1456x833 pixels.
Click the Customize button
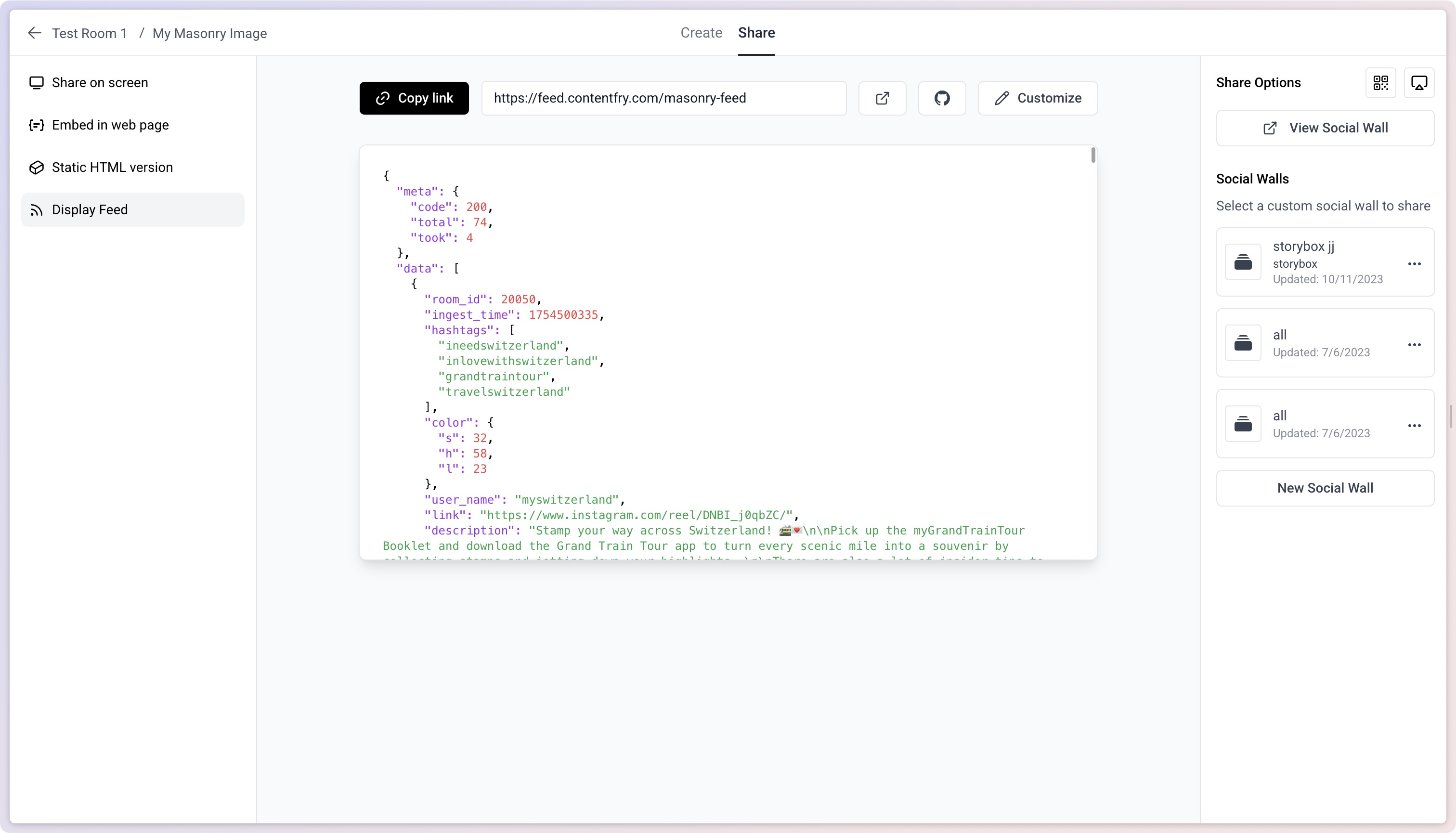[1037, 98]
